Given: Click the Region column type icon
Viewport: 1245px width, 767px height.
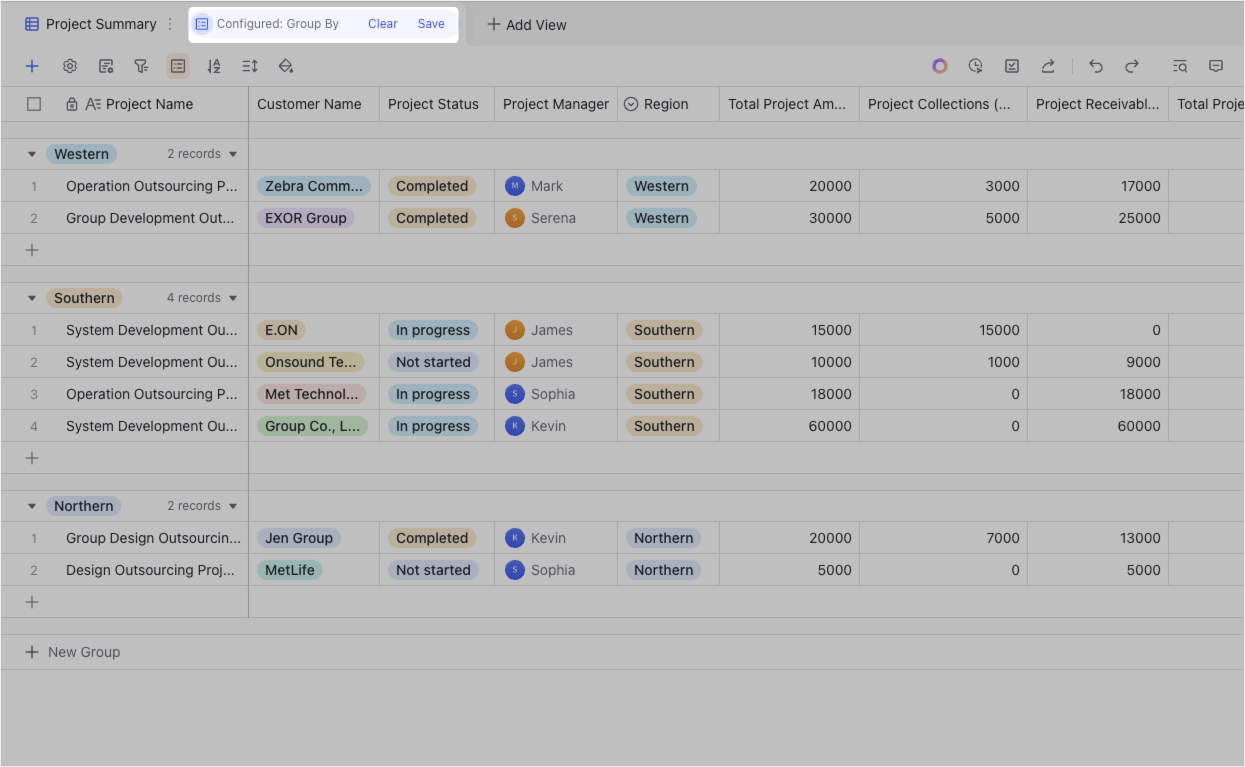Looking at the screenshot, I should tap(631, 104).
